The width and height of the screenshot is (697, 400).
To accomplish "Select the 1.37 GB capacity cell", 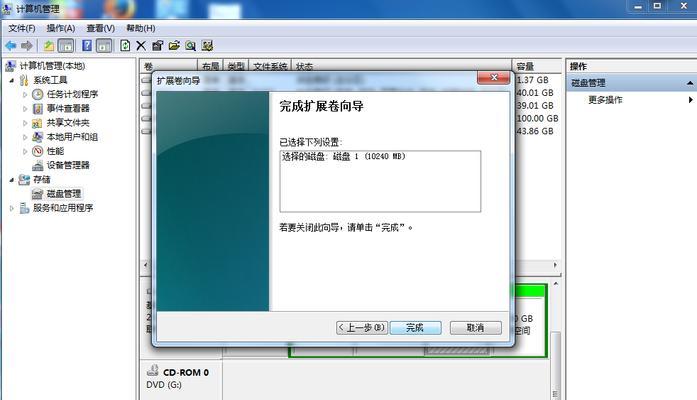I will click(x=533, y=80).
